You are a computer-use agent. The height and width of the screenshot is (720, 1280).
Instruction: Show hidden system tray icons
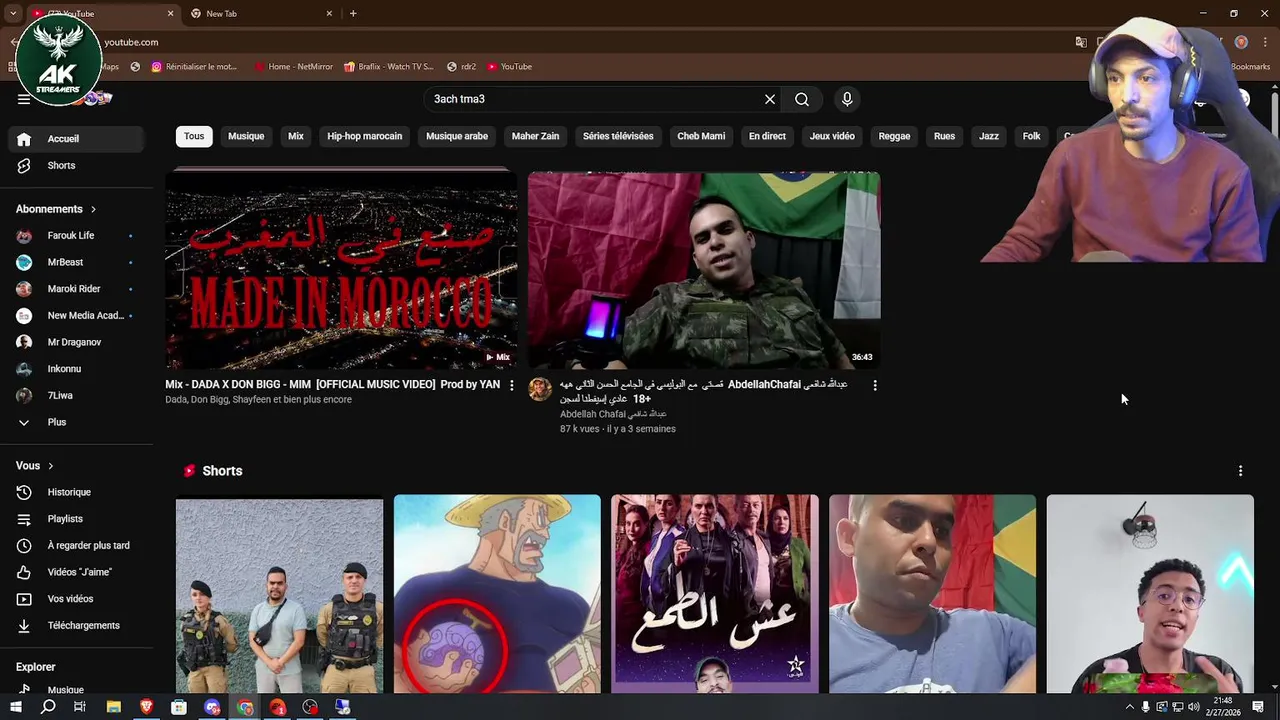click(x=1130, y=707)
